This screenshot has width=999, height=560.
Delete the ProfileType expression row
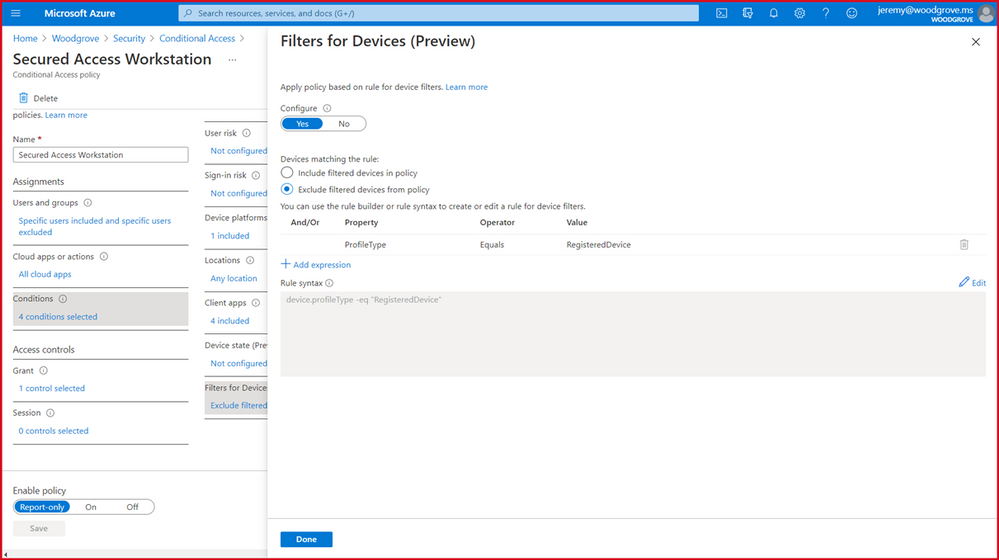[964, 245]
